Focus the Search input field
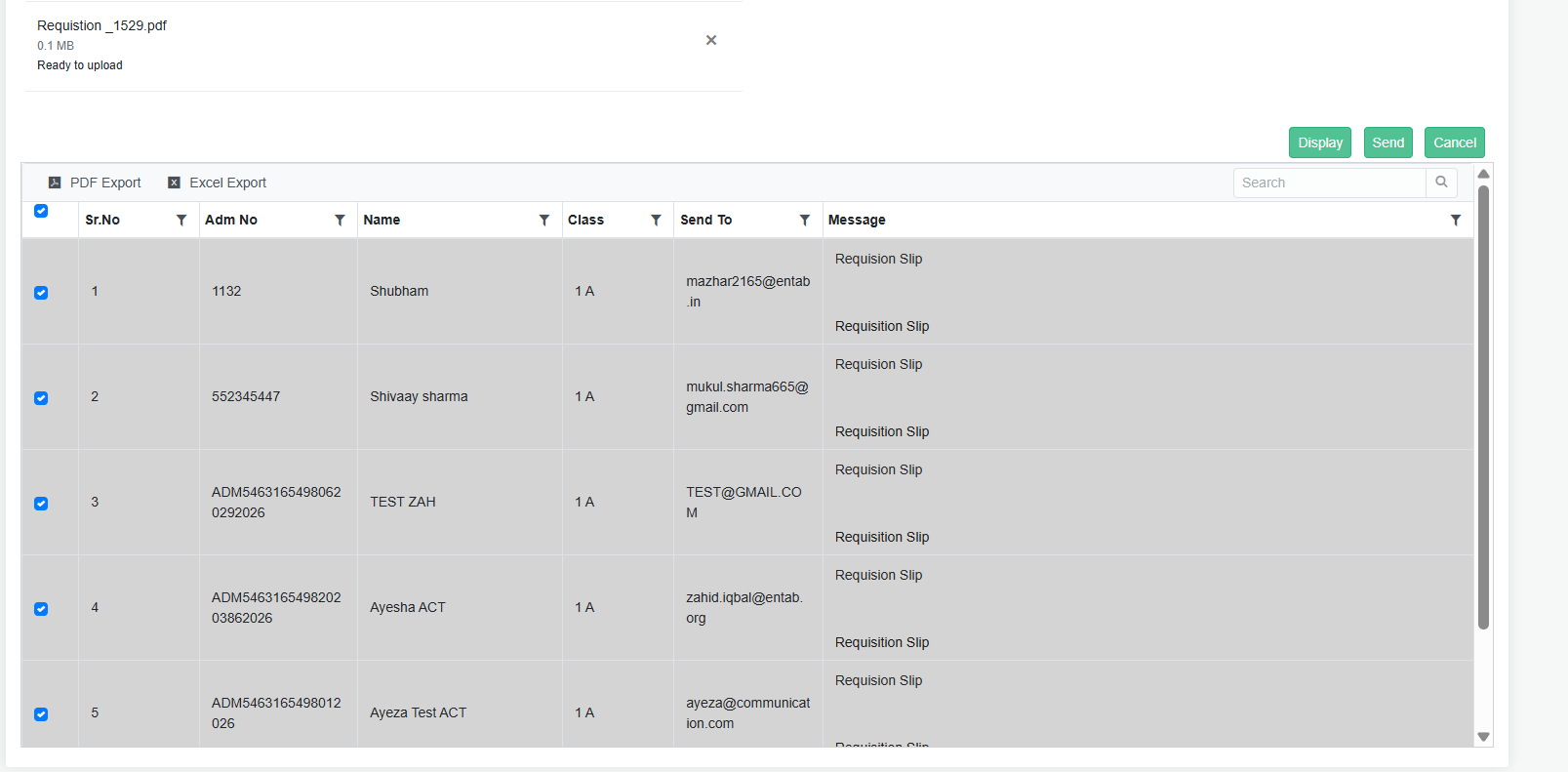1568x772 pixels. (x=1329, y=183)
